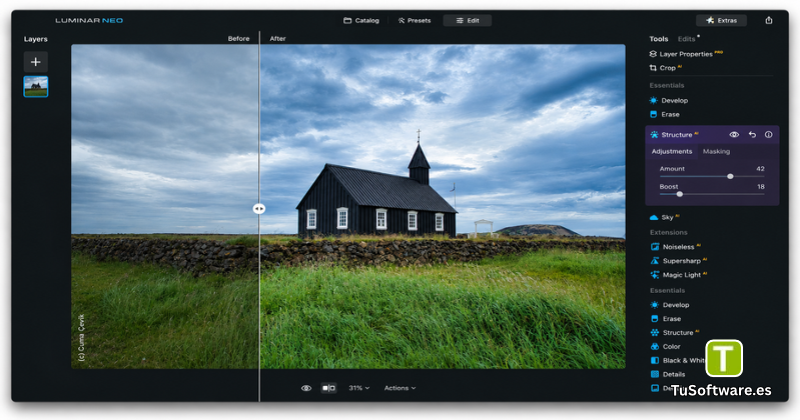Reset Structure adjustments with undo arrow

752,135
